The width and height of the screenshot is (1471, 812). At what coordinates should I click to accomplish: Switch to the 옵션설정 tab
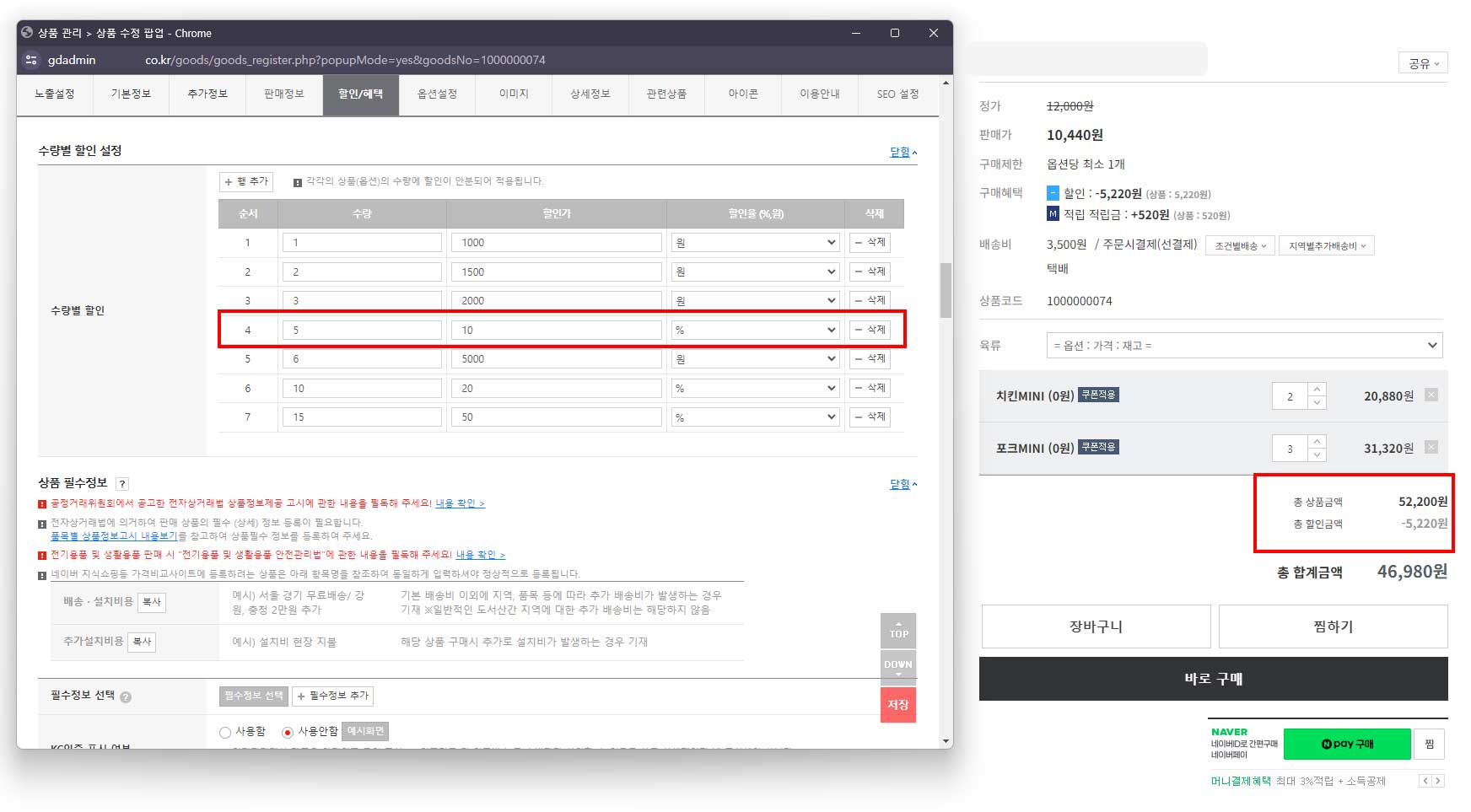[x=437, y=94]
